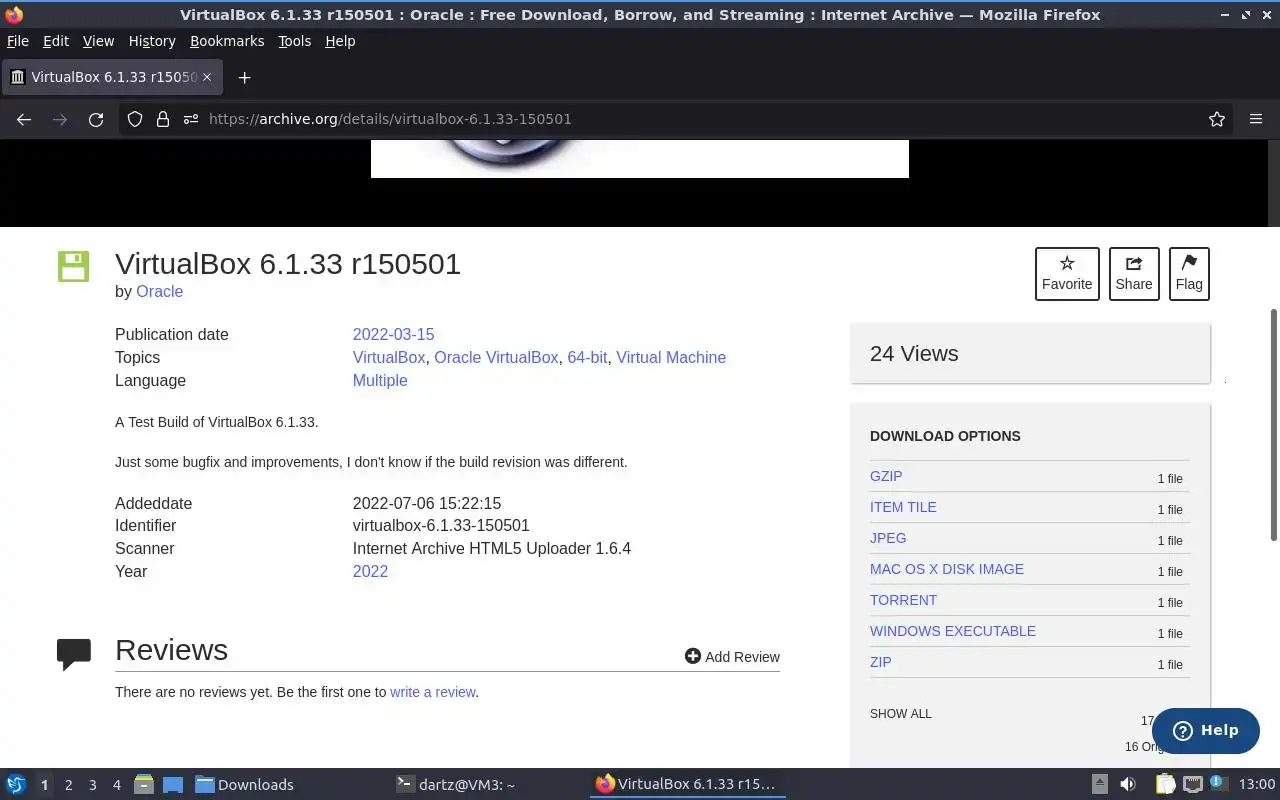
Task: Click the removable media eject tray icon
Action: tap(1099, 784)
